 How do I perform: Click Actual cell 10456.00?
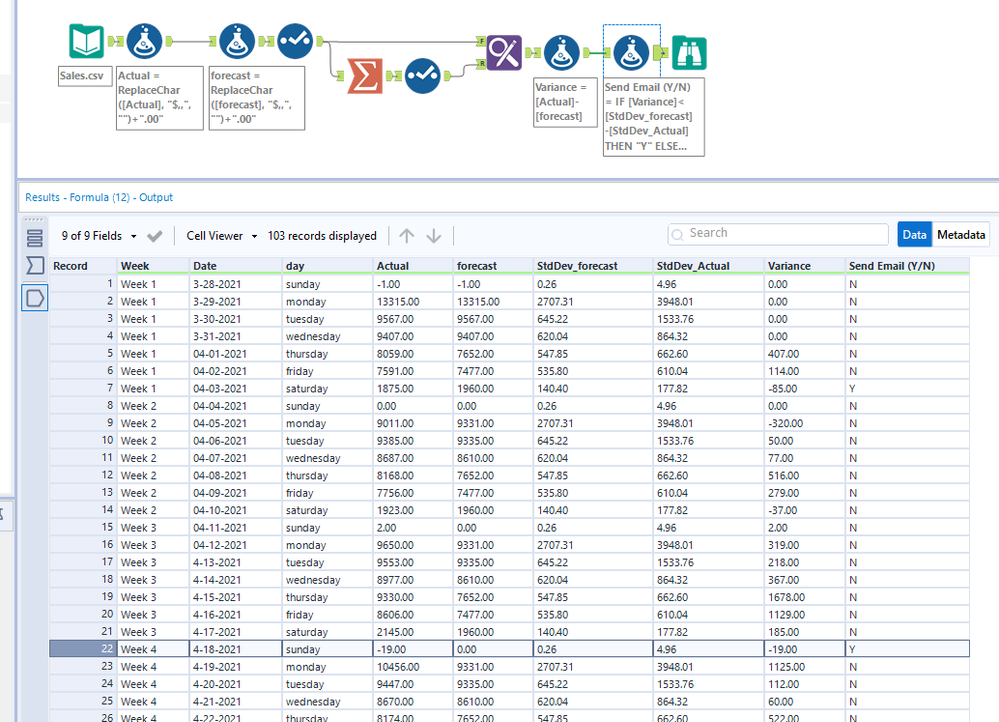point(413,667)
